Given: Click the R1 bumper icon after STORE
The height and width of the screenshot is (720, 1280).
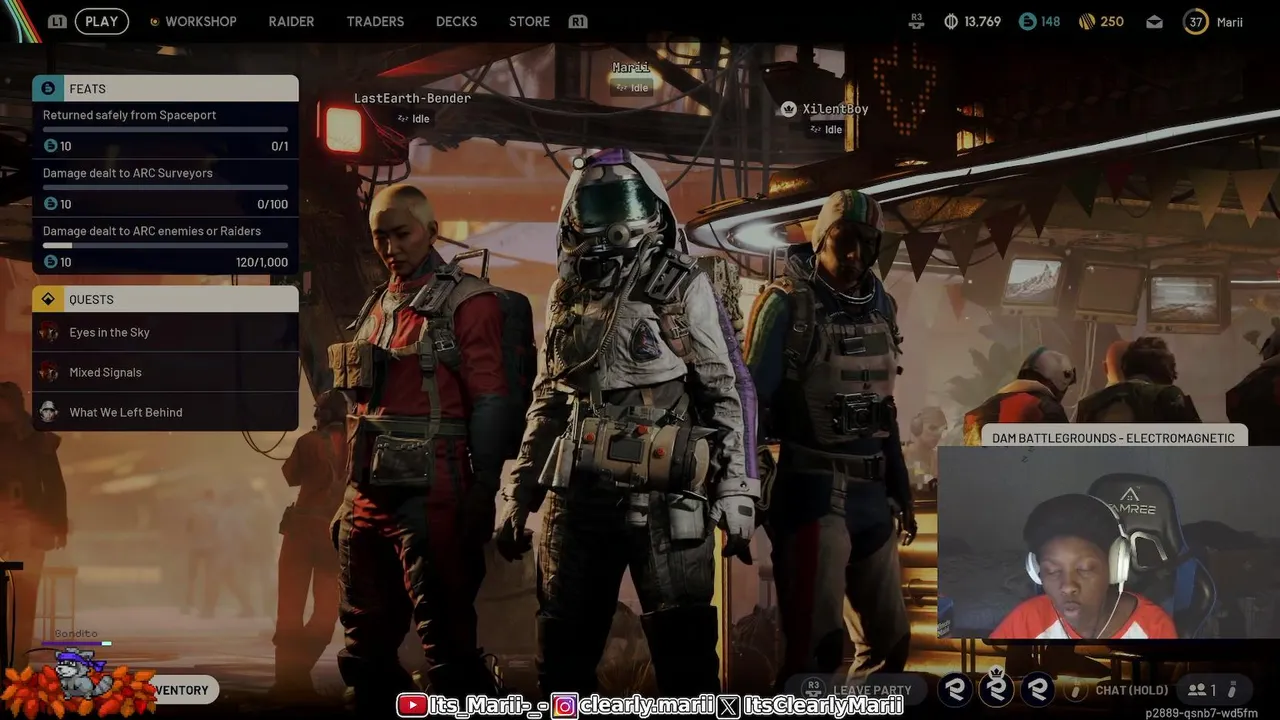Looking at the screenshot, I should [577, 21].
